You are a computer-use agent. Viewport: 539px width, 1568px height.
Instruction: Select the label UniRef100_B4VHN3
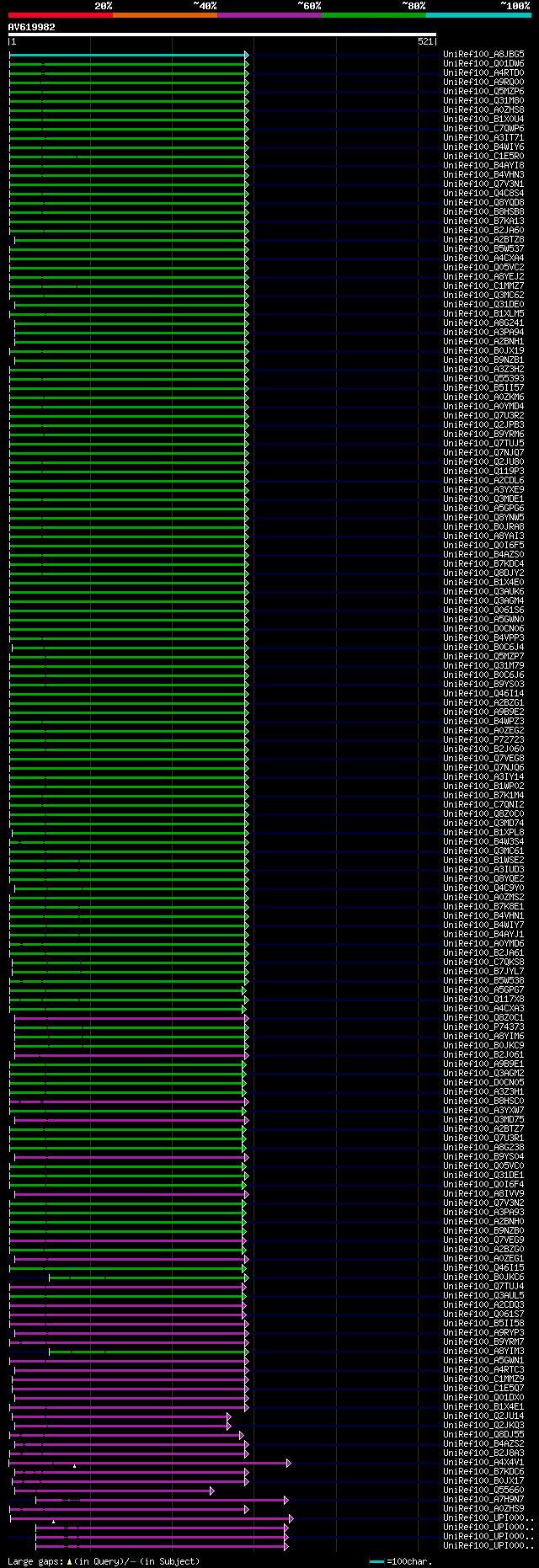click(483, 174)
